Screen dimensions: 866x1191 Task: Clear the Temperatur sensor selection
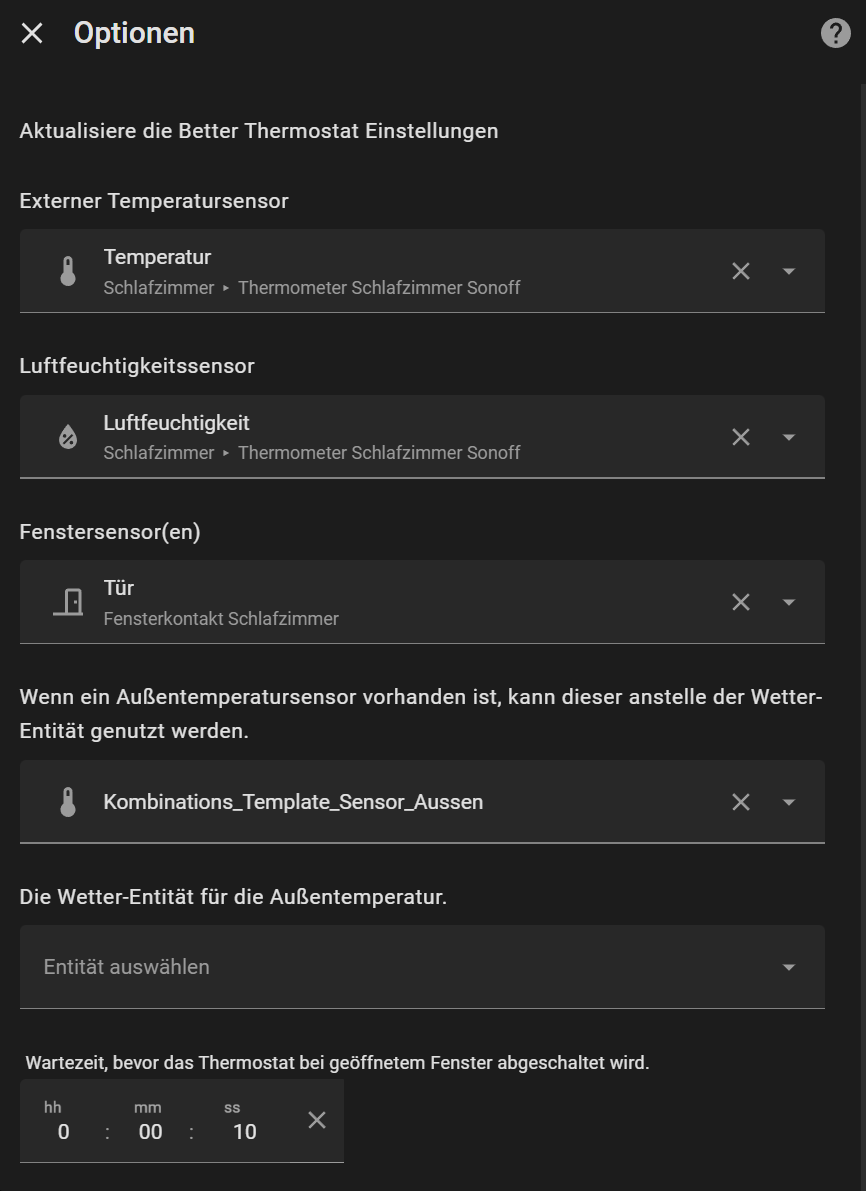tap(741, 271)
